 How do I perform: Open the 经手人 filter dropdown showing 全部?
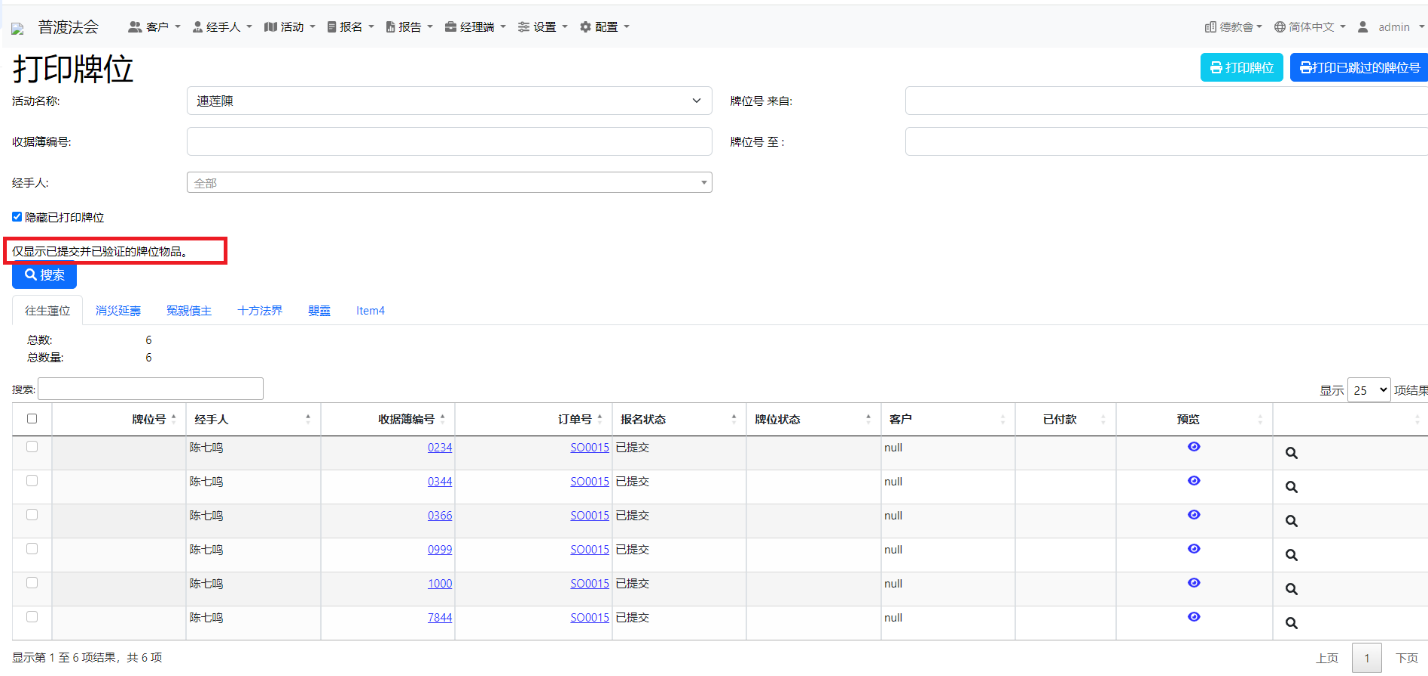pos(449,183)
